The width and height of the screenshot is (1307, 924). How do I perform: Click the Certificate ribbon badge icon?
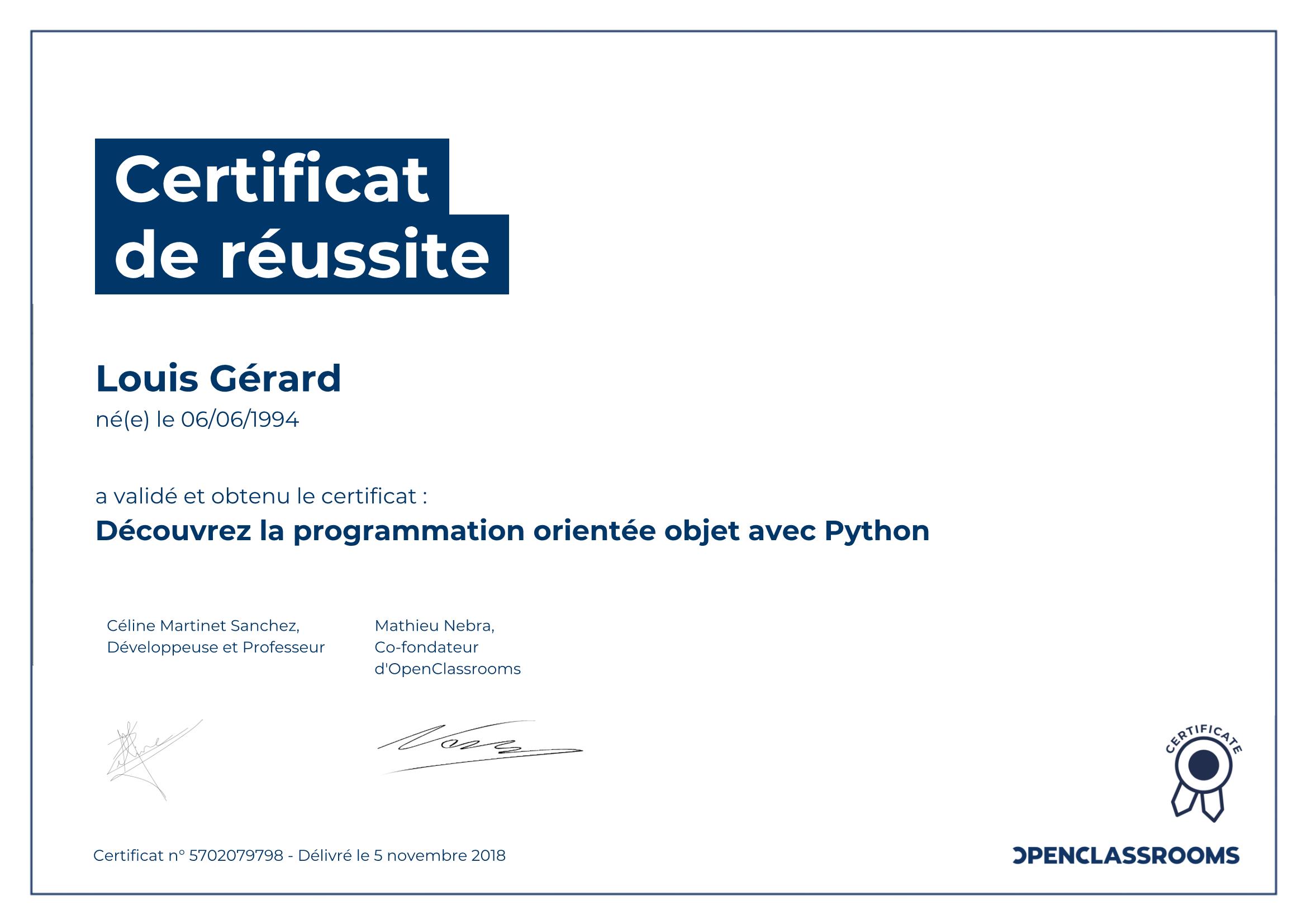[x=1204, y=773]
